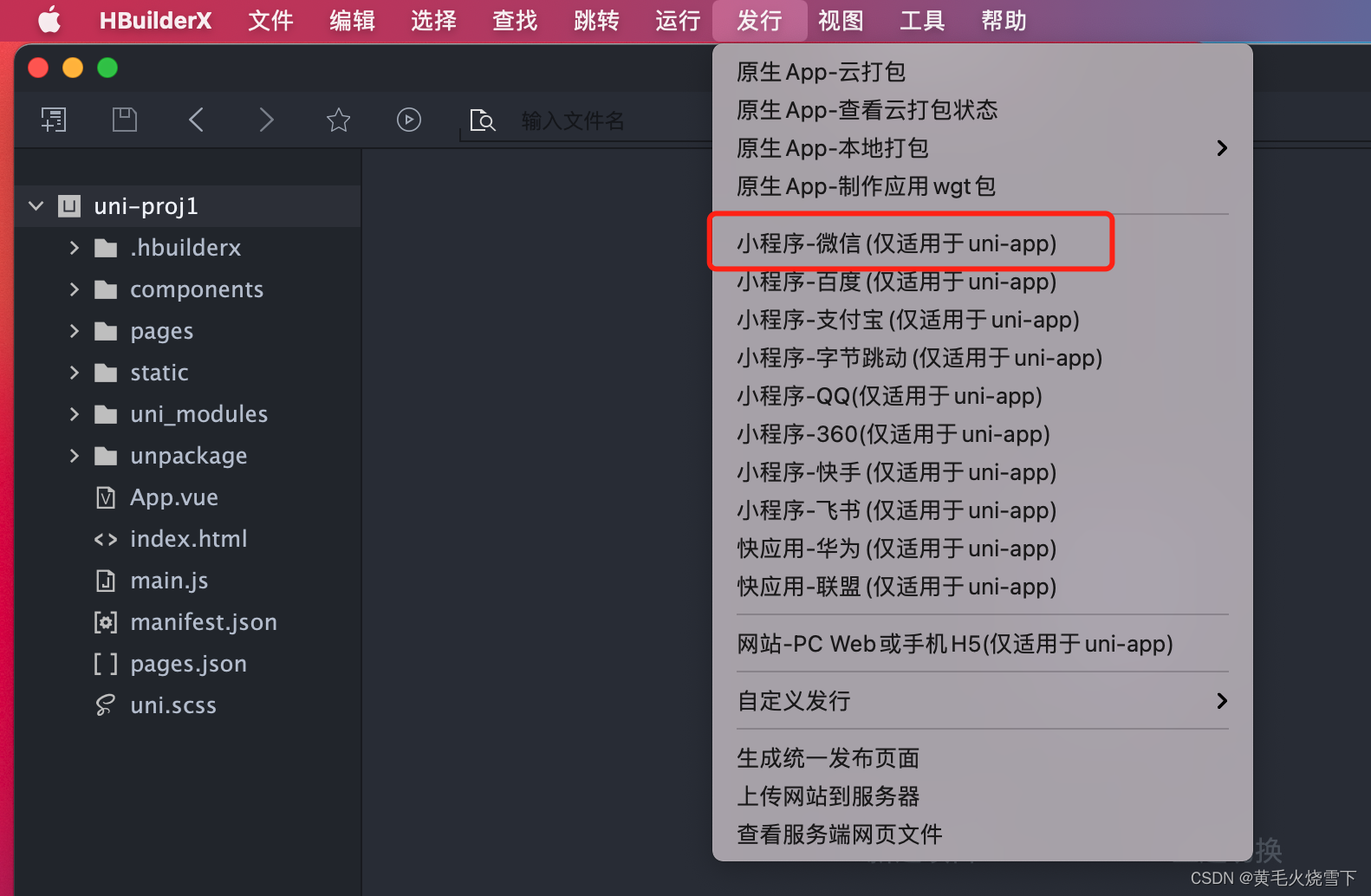Click the App.vue file icon
This screenshot has height=896, width=1371.
pos(106,497)
